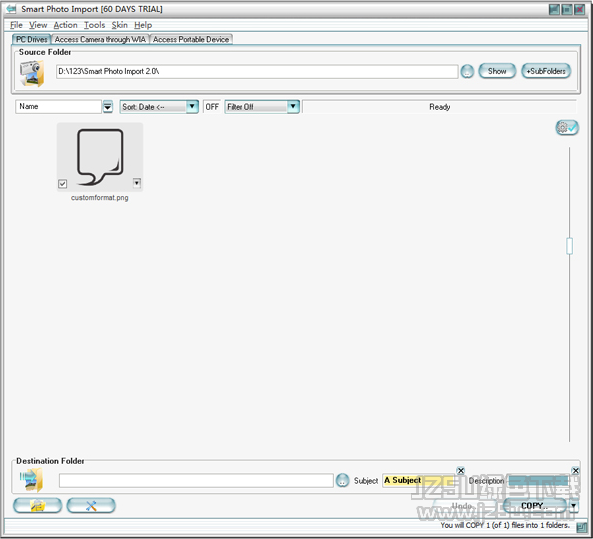593x539 pixels.
Task: Click the tools wrench button at bottom
Action: [91, 506]
